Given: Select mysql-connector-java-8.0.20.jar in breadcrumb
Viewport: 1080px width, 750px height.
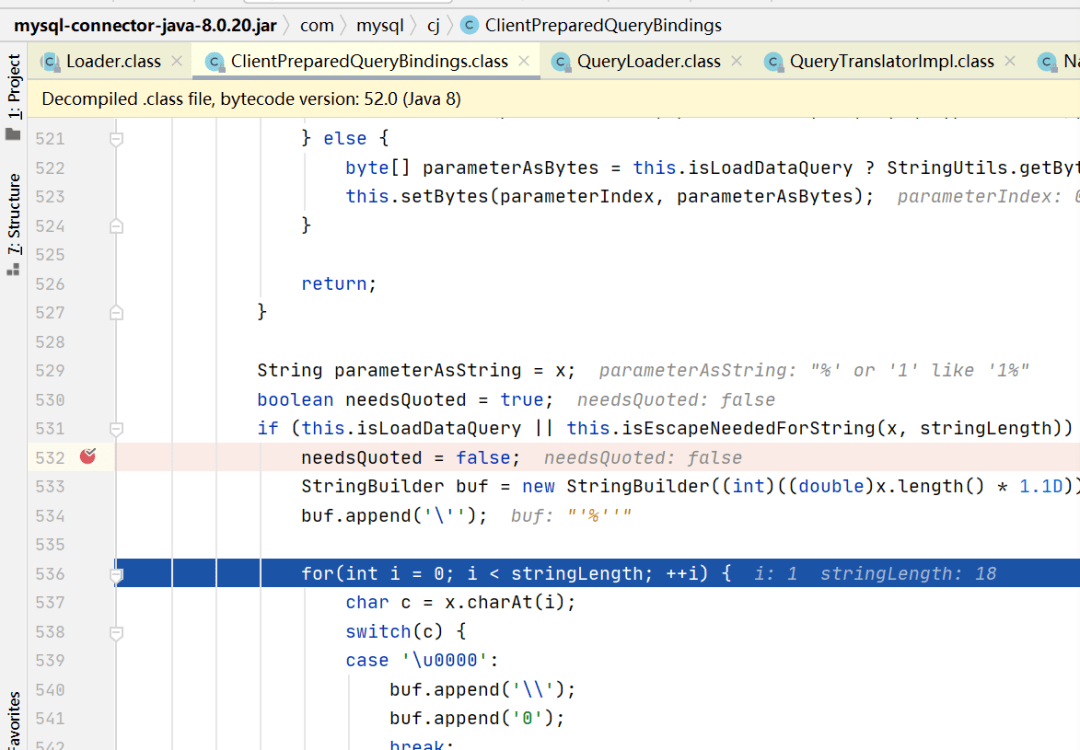Looking at the screenshot, I should coord(145,25).
